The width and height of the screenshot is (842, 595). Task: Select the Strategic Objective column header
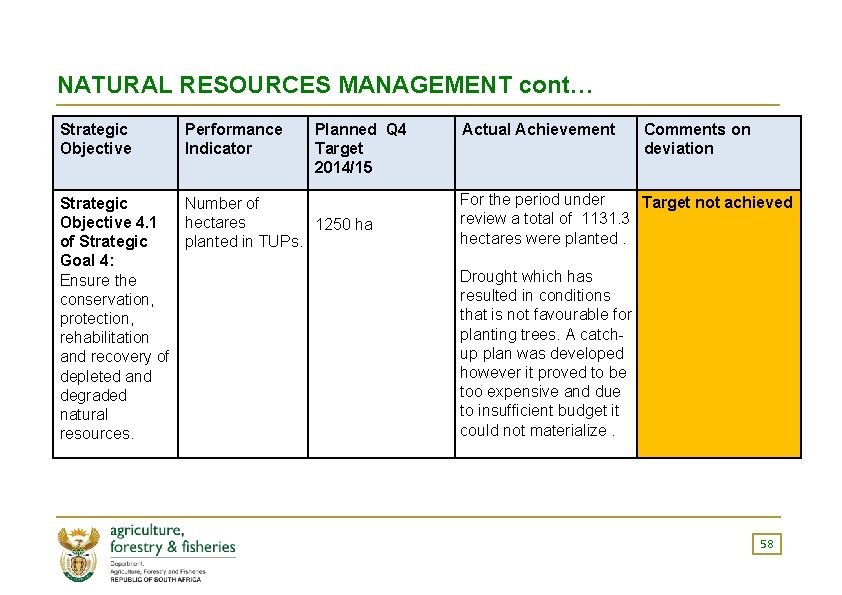click(x=115, y=153)
